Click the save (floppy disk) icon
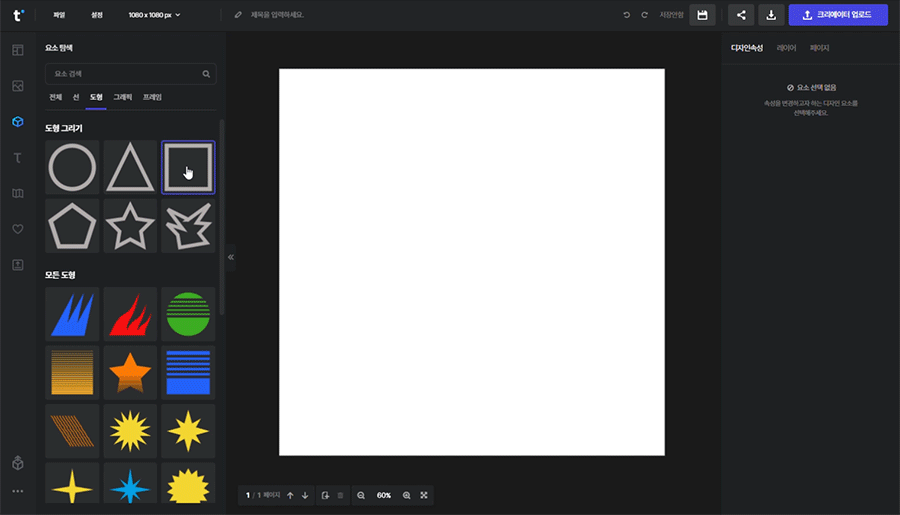The height and width of the screenshot is (515, 900). (703, 15)
